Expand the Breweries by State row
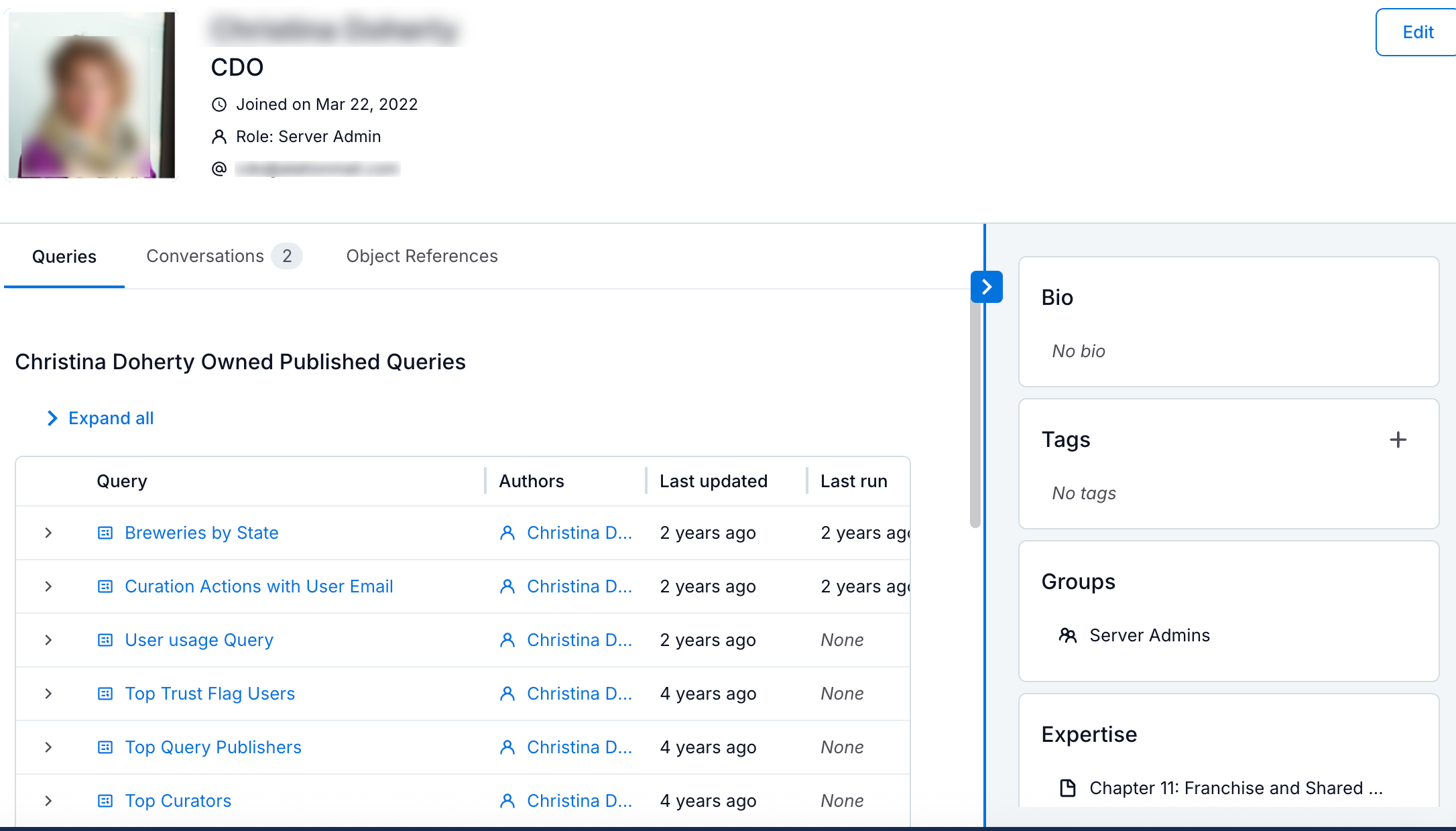 [48, 533]
